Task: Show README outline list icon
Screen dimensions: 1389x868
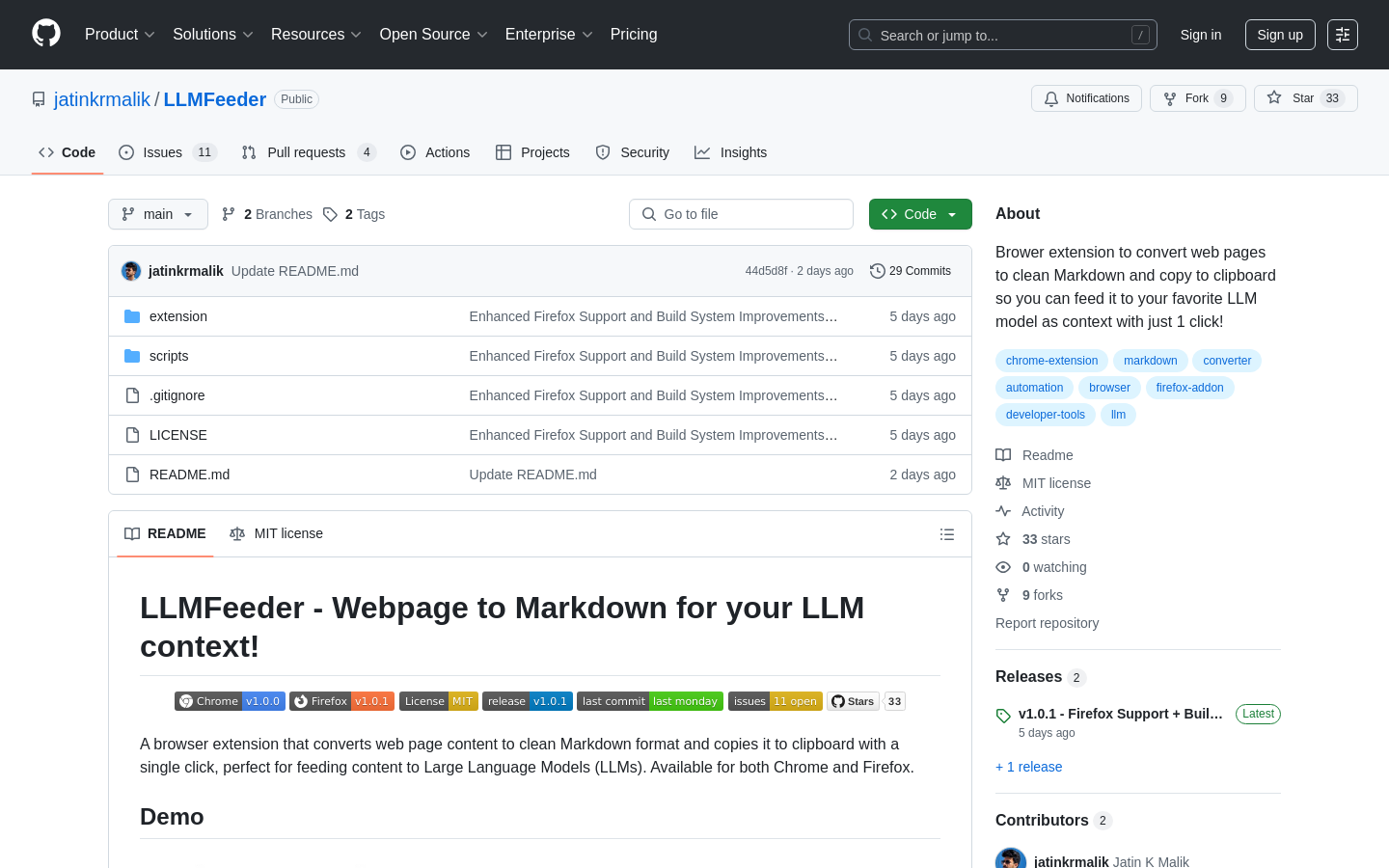Action: [947, 534]
